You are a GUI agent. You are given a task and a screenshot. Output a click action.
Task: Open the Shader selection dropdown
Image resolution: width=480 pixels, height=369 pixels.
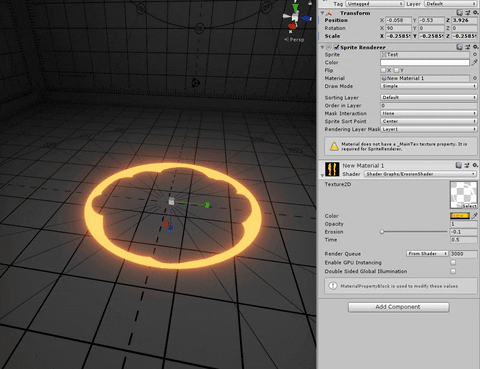(420, 174)
